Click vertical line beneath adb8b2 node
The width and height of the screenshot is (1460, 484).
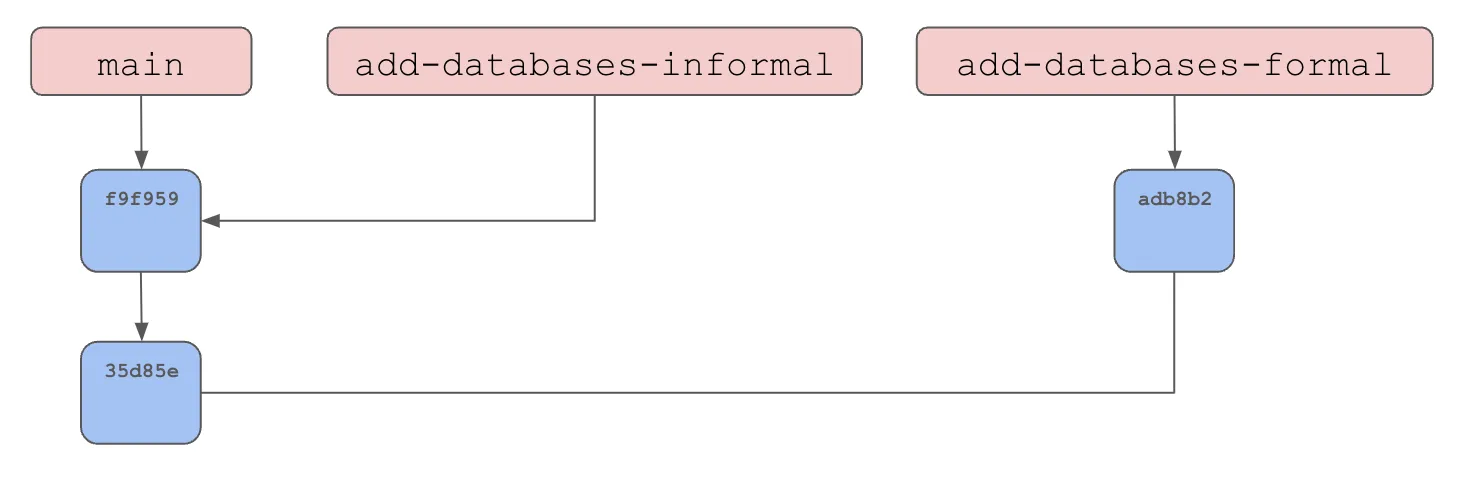coord(1174,330)
